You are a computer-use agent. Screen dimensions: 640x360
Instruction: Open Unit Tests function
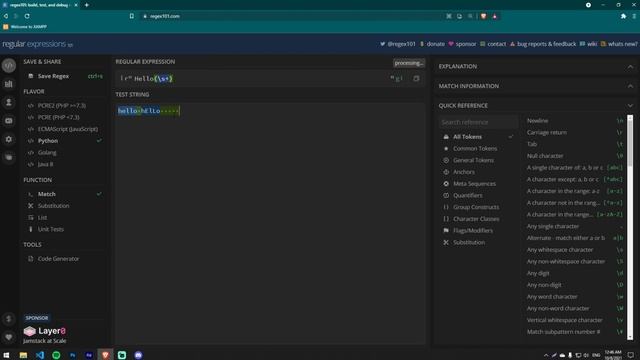pos(51,229)
